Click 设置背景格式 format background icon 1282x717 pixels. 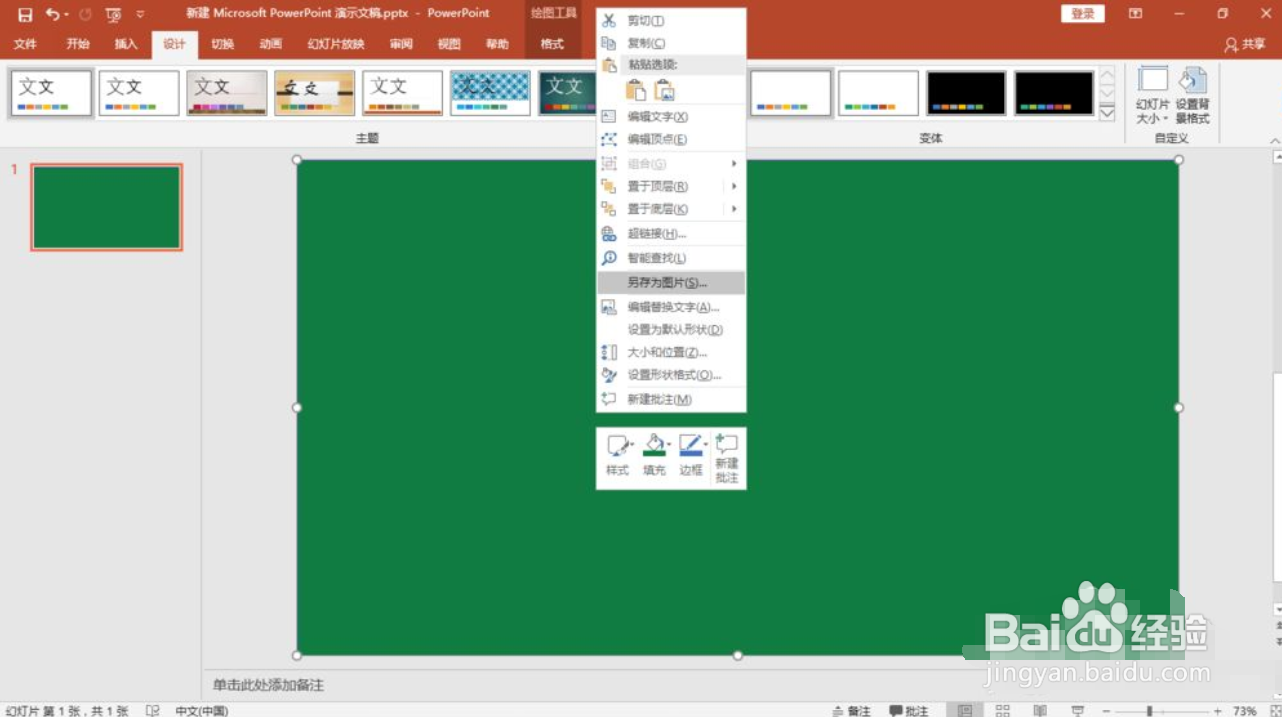pyautogui.click(x=1192, y=96)
